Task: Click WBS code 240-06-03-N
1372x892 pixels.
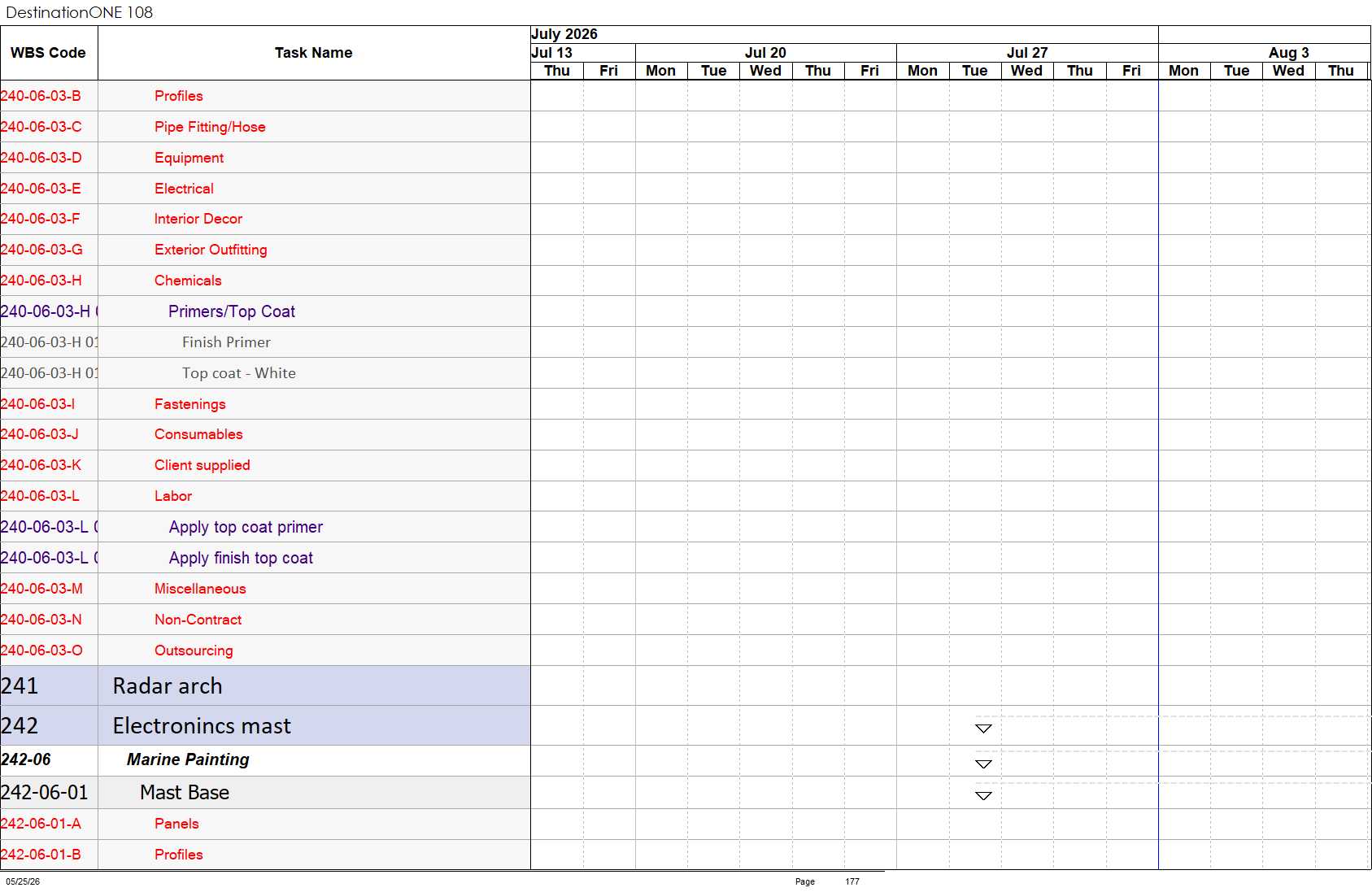Action: coord(41,620)
